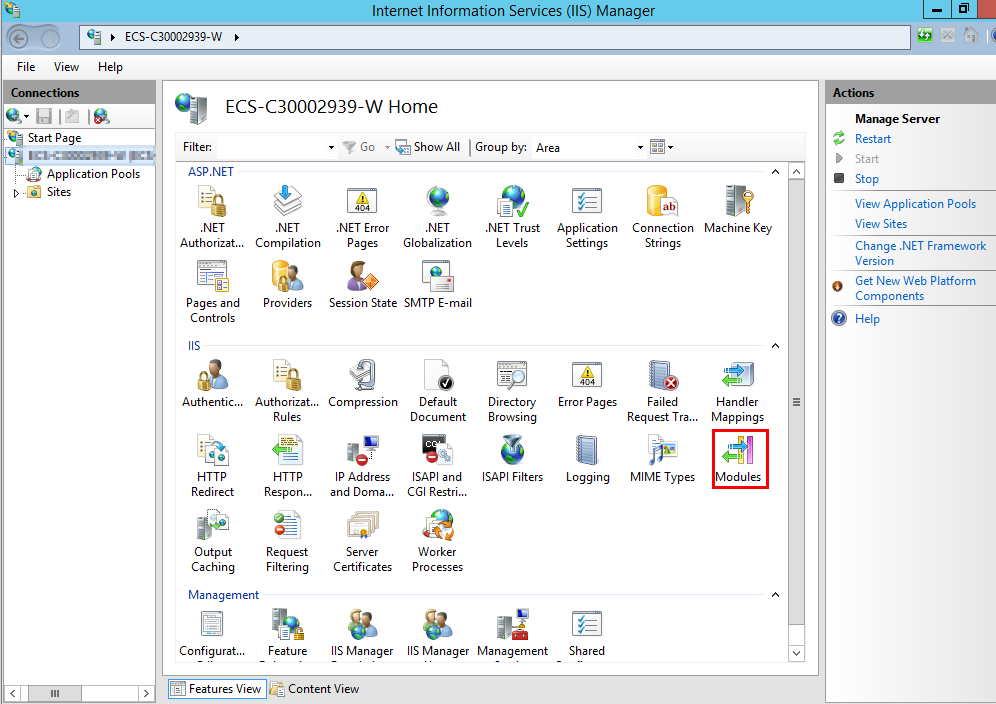The image size is (996, 704).
Task: Click Change .NET Framework Version link
Action: coord(920,254)
